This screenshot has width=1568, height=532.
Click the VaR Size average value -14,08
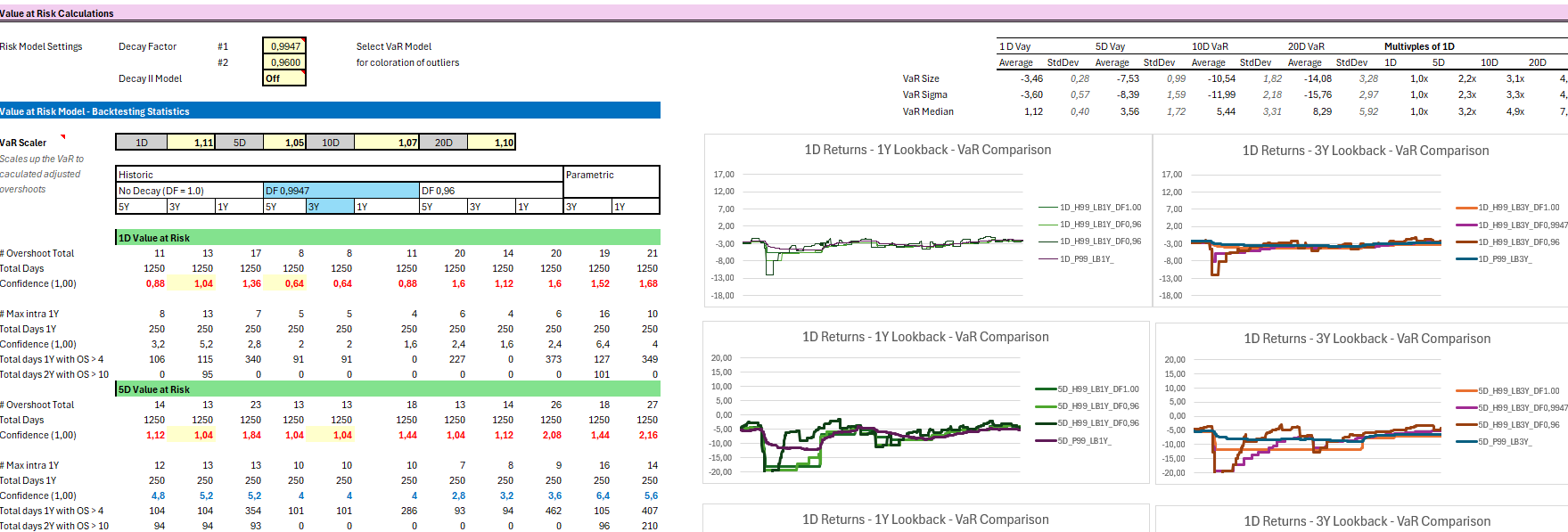pos(1318,78)
